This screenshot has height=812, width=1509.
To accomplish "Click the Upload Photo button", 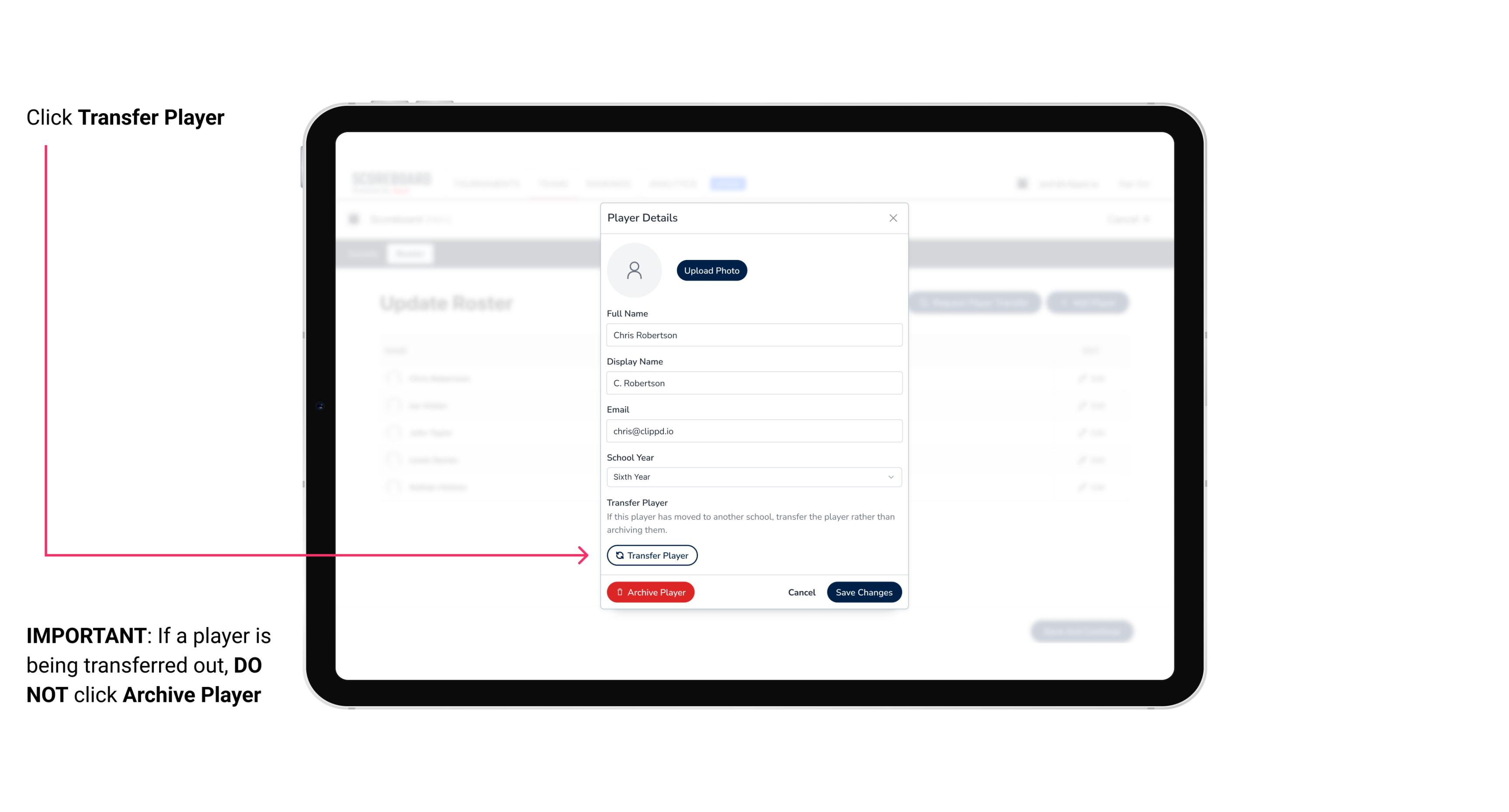I will point(712,271).
